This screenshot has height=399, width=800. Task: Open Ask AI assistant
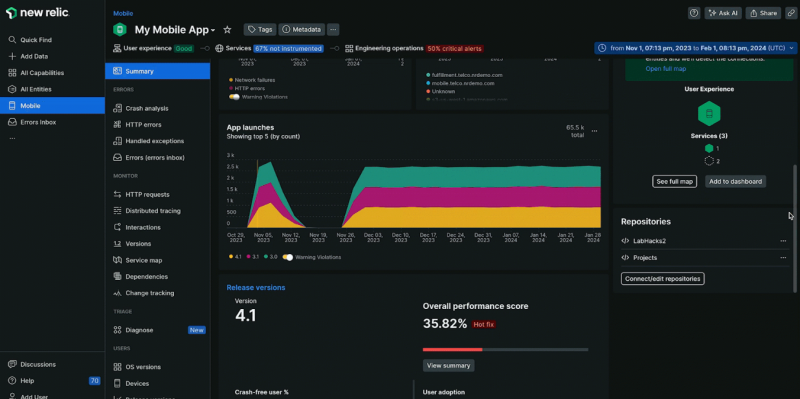pos(723,13)
